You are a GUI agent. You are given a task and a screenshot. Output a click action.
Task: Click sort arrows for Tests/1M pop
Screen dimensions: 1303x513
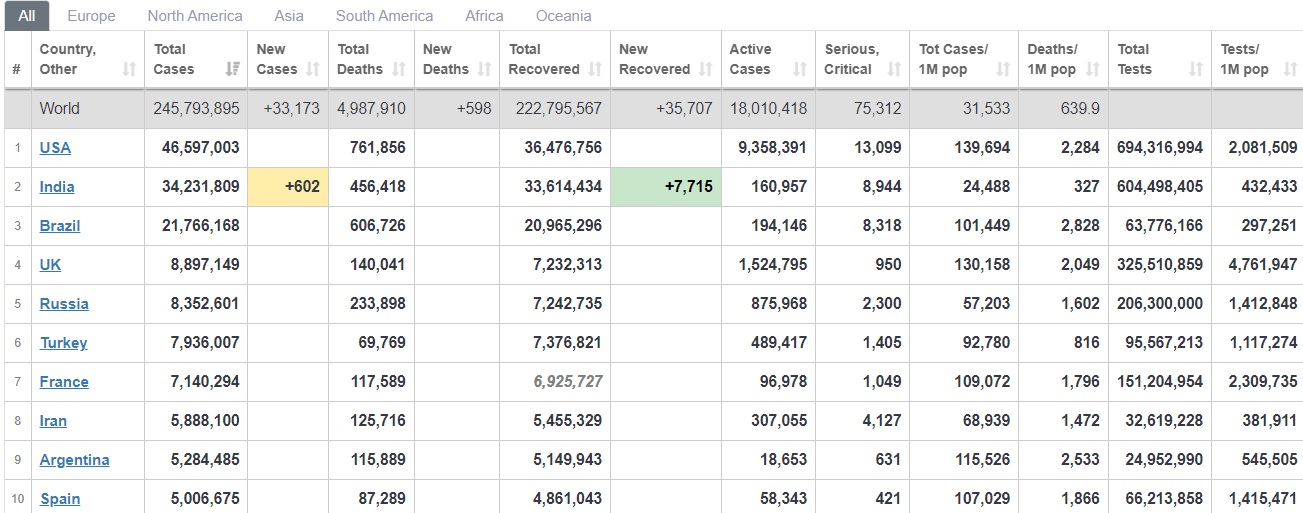pos(1288,69)
